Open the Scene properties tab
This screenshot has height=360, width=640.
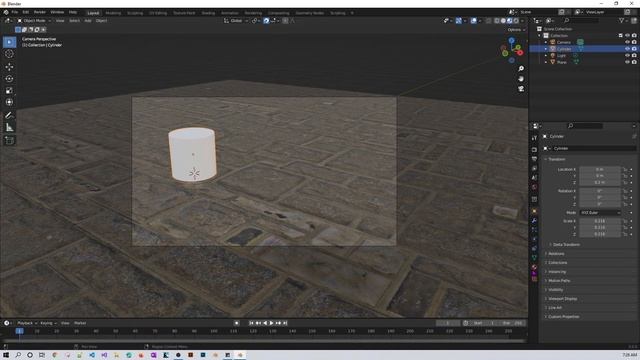(534, 178)
